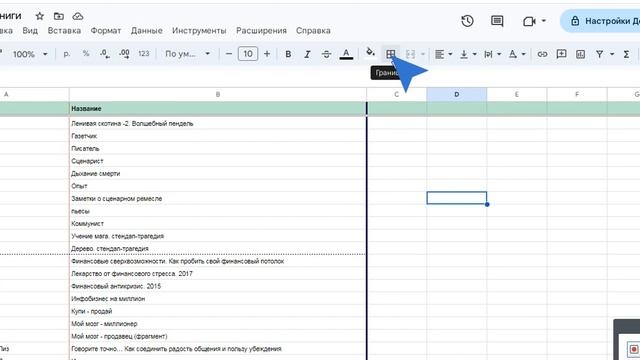Click the move to folder icon
The image size is (640, 360).
[x=59, y=16]
